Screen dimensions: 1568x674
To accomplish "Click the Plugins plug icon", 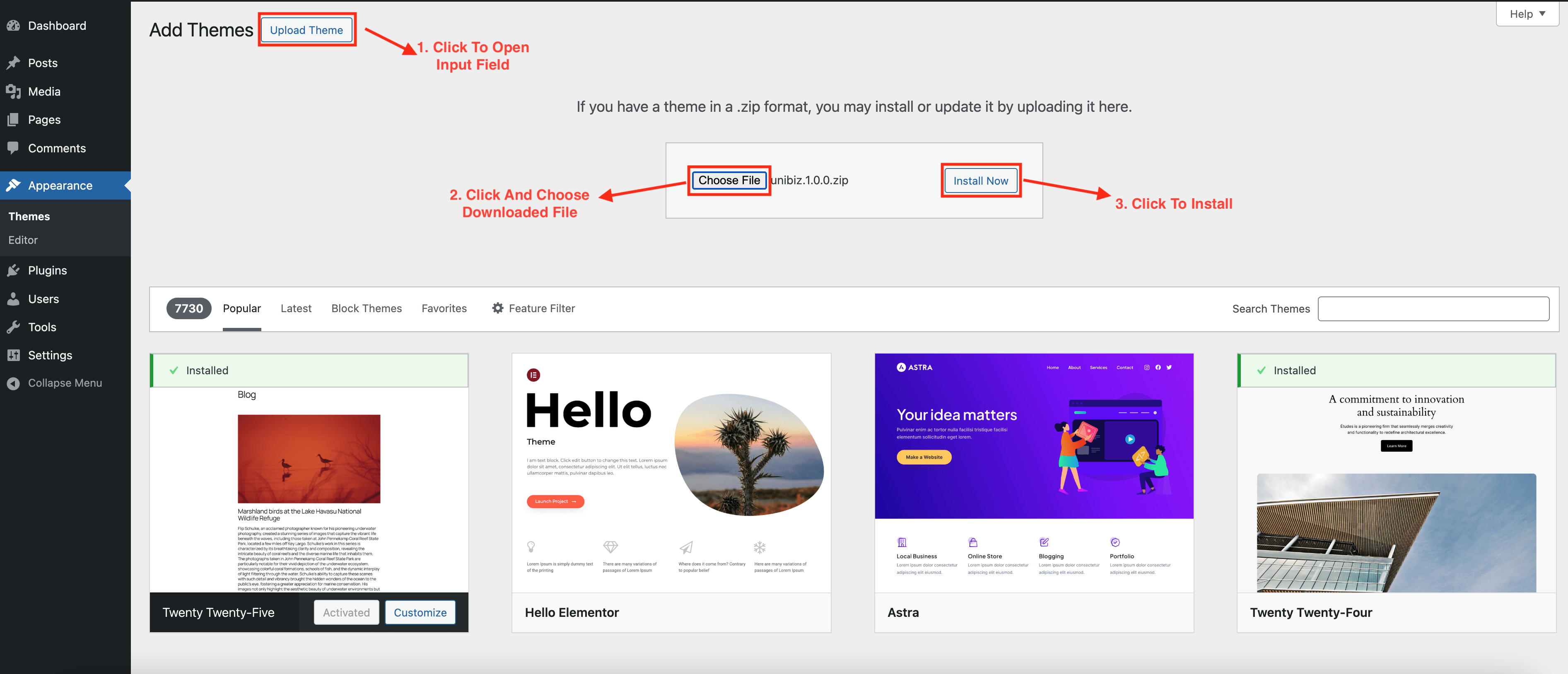I will pos(13,270).
